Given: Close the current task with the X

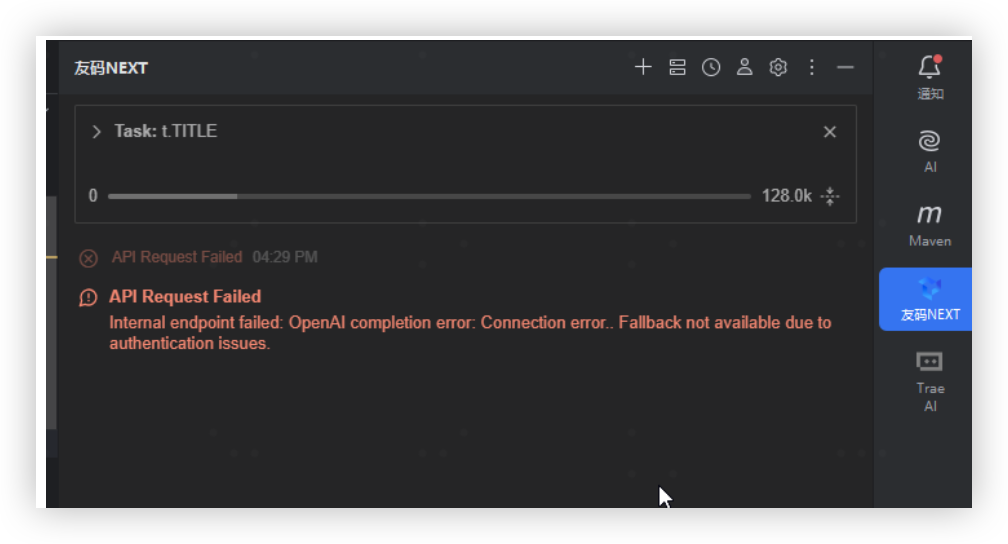Looking at the screenshot, I should click(x=829, y=132).
